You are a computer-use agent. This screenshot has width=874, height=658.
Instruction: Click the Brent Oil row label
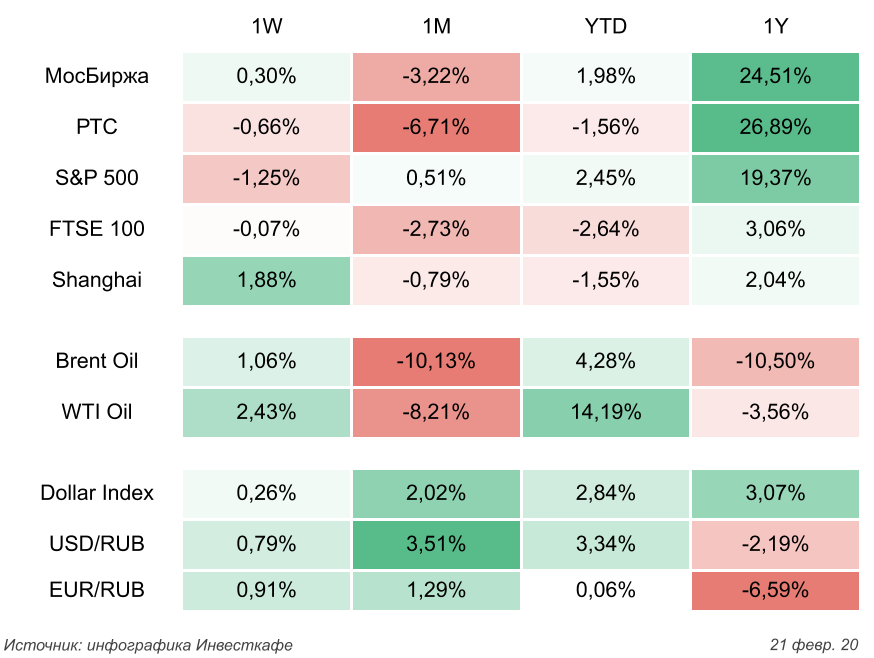pyautogui.click(x=97, y=361)
